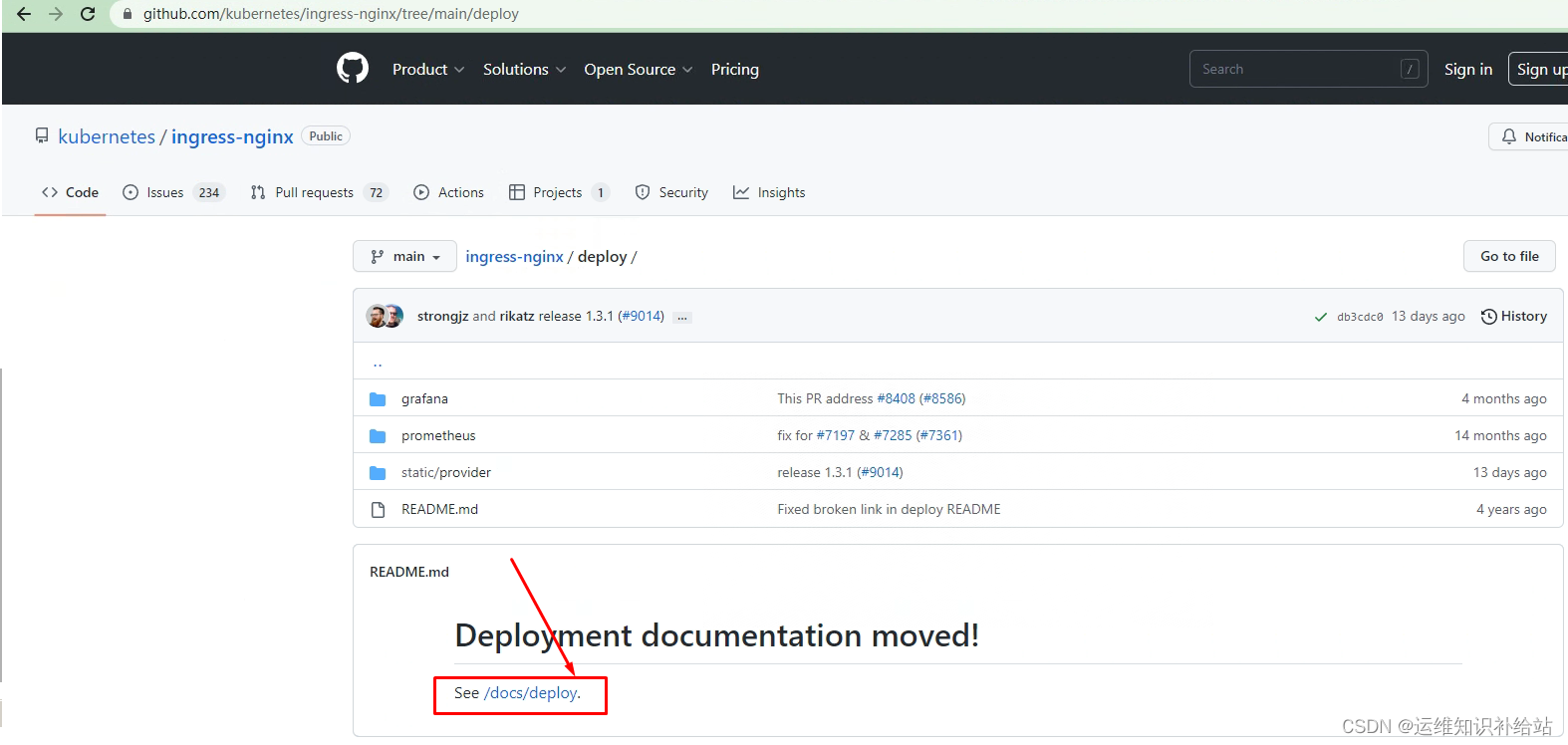The height and width of the screenshot is (745, 1568).
Task: Click the repository icon beside kubernetes
Action: [x=42, y=135]
